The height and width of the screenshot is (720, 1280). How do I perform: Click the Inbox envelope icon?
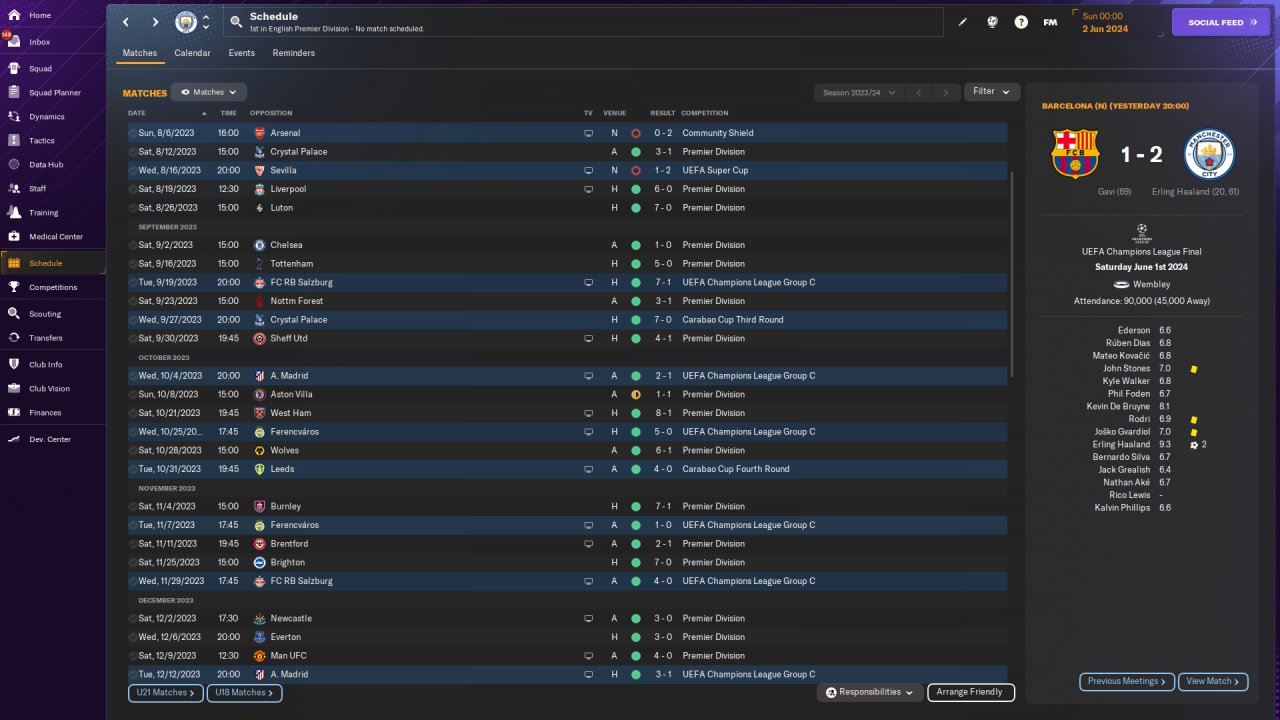[x=14, y=42]
